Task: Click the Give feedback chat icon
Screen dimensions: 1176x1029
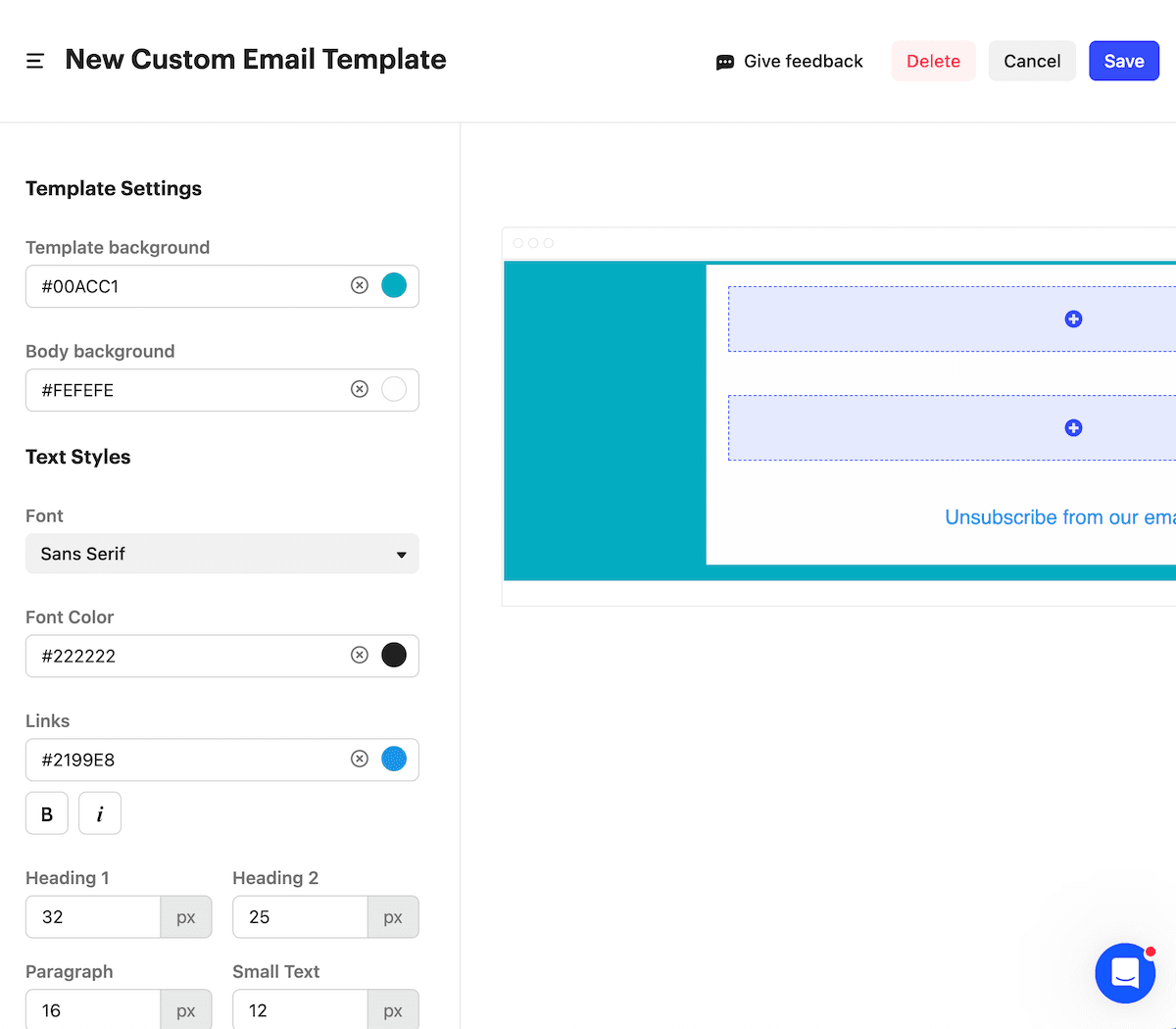Action: (x=725, y=62)
